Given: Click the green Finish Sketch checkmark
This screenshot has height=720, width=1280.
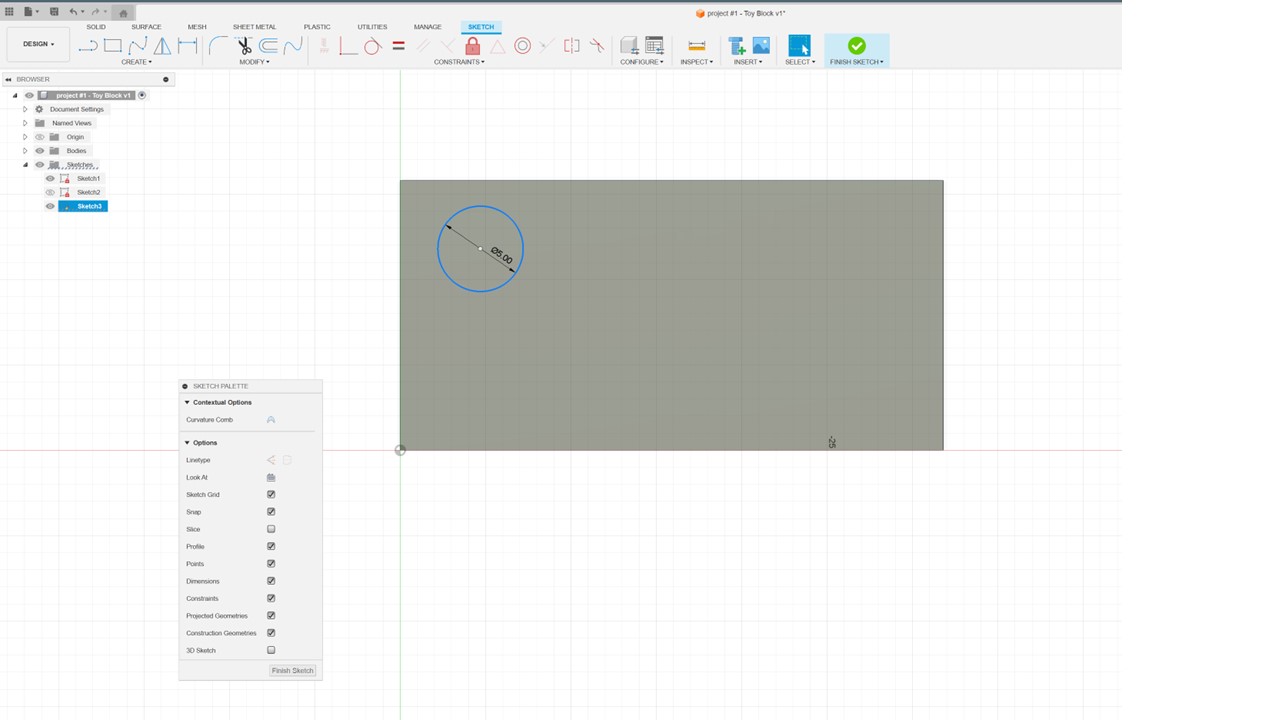Looking at the screenshot, I should coord(857,46).
